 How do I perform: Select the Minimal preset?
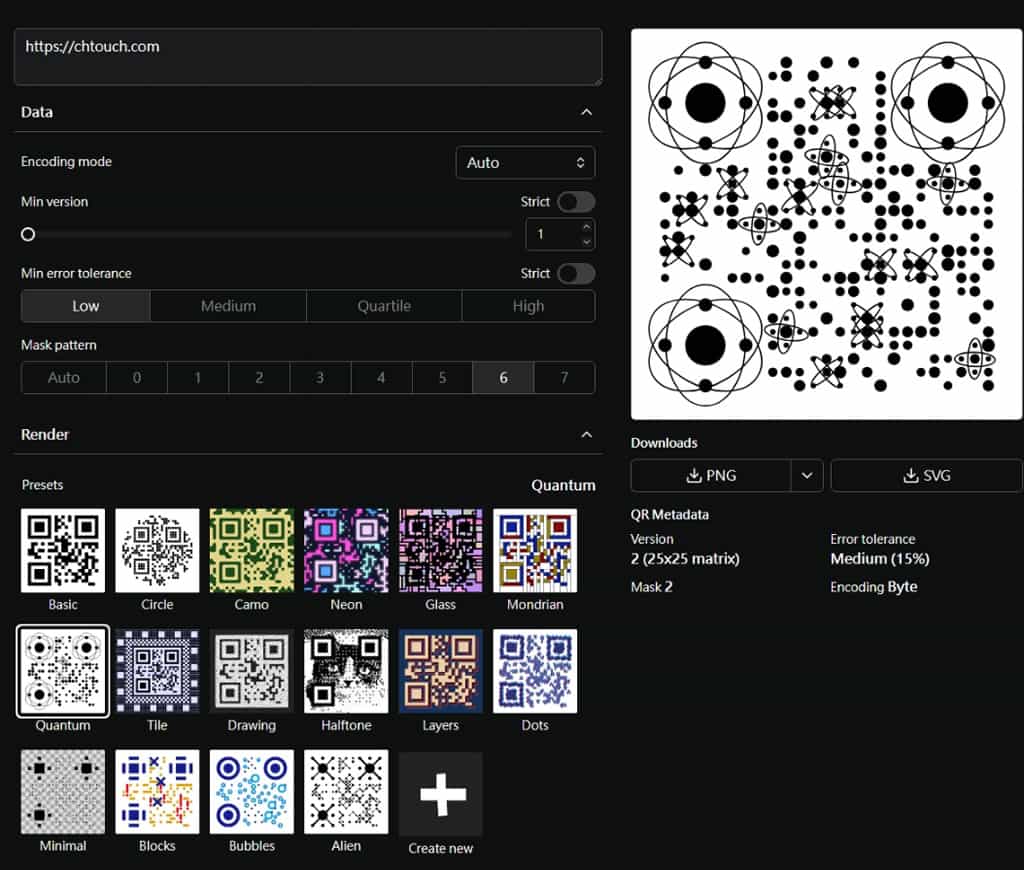63,792
